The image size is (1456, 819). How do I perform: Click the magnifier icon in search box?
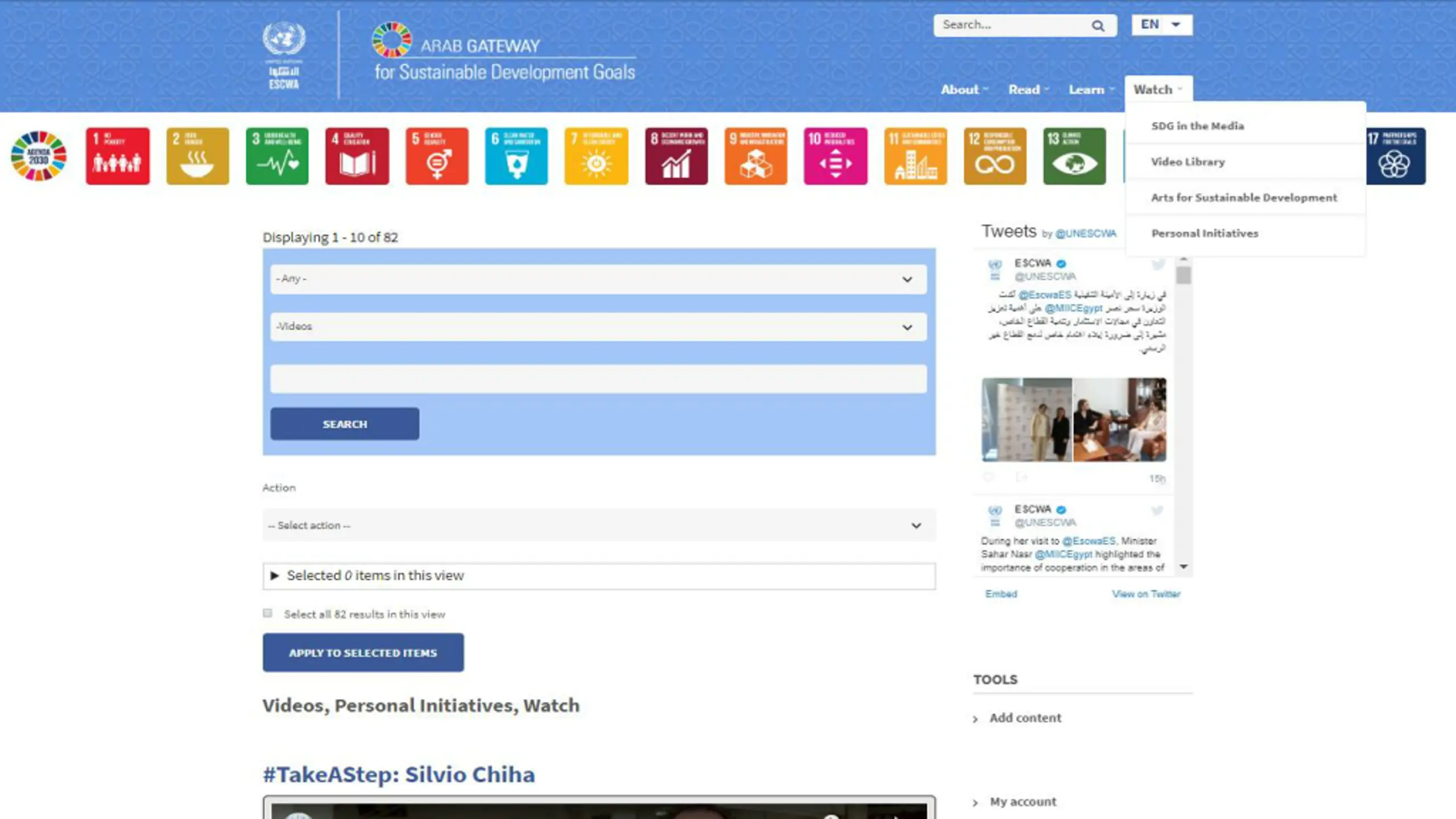click(1098, 26)
